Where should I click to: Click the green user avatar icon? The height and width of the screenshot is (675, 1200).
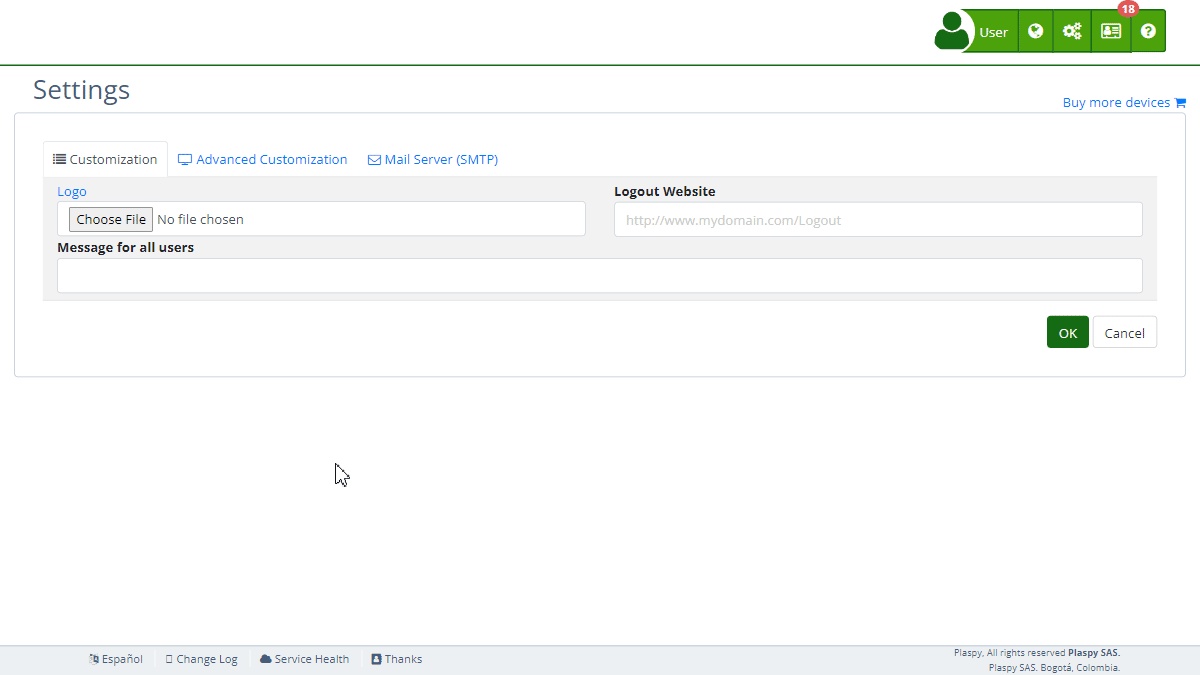coord(952,31)
